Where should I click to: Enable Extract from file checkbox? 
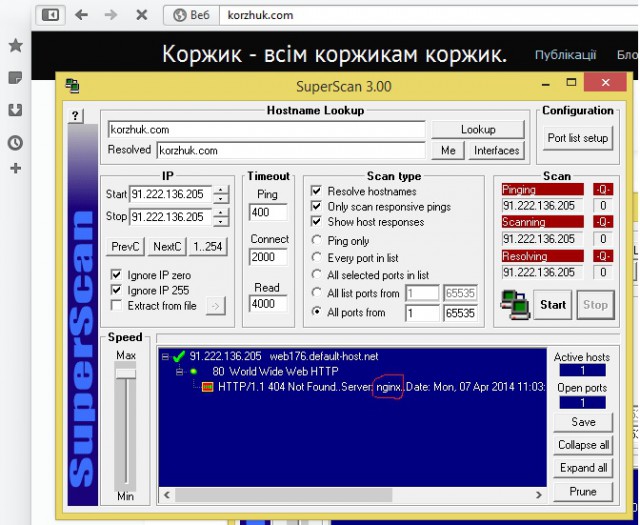[116, 305]
